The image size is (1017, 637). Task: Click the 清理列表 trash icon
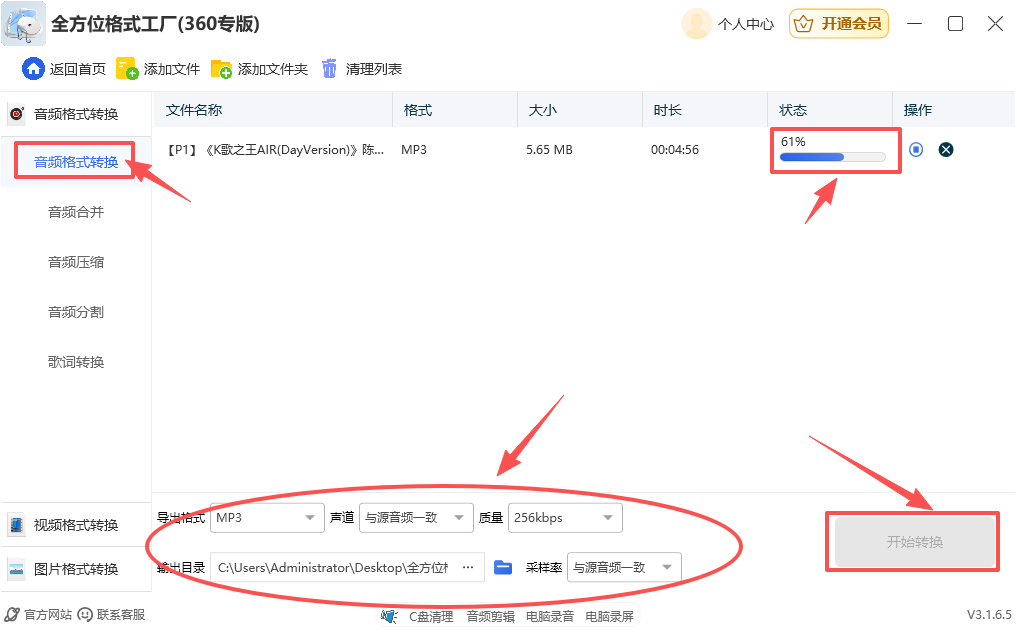click(x=330, y=69)
